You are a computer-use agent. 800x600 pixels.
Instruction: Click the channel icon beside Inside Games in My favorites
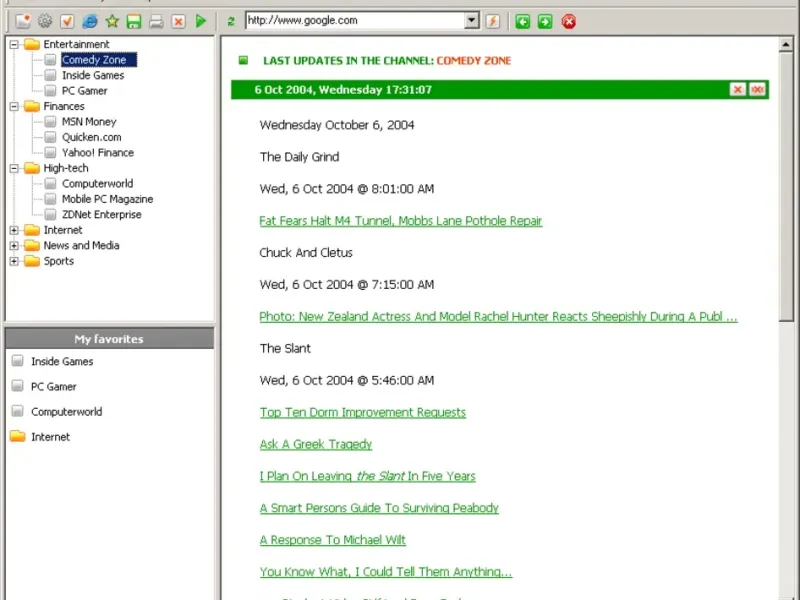17,361
